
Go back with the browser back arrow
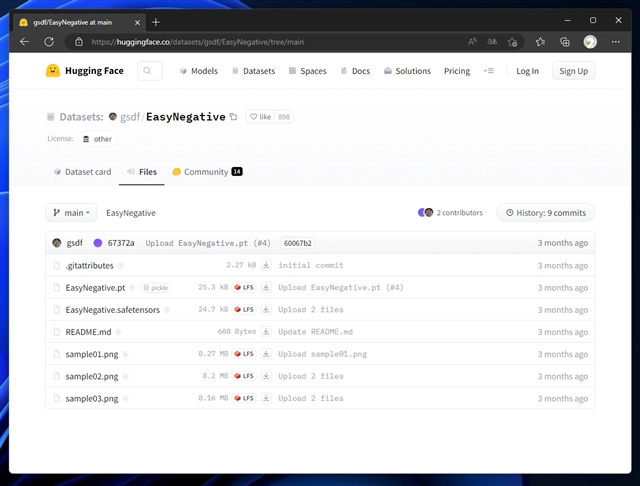(24, 42)
